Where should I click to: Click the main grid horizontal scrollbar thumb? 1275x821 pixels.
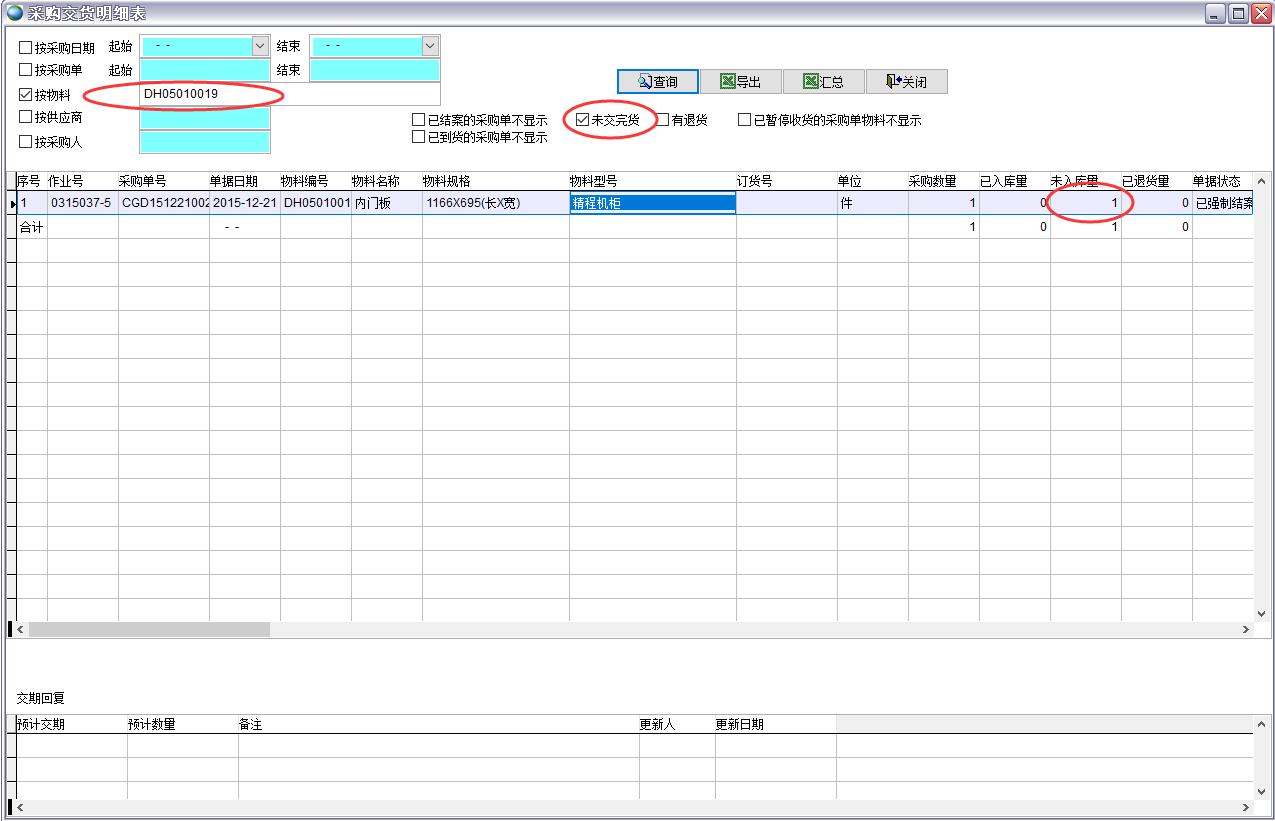tap(150, 630)
